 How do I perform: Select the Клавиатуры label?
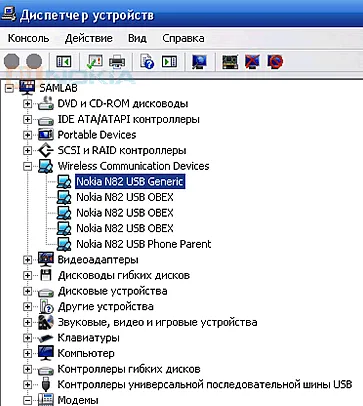(88, 338)
